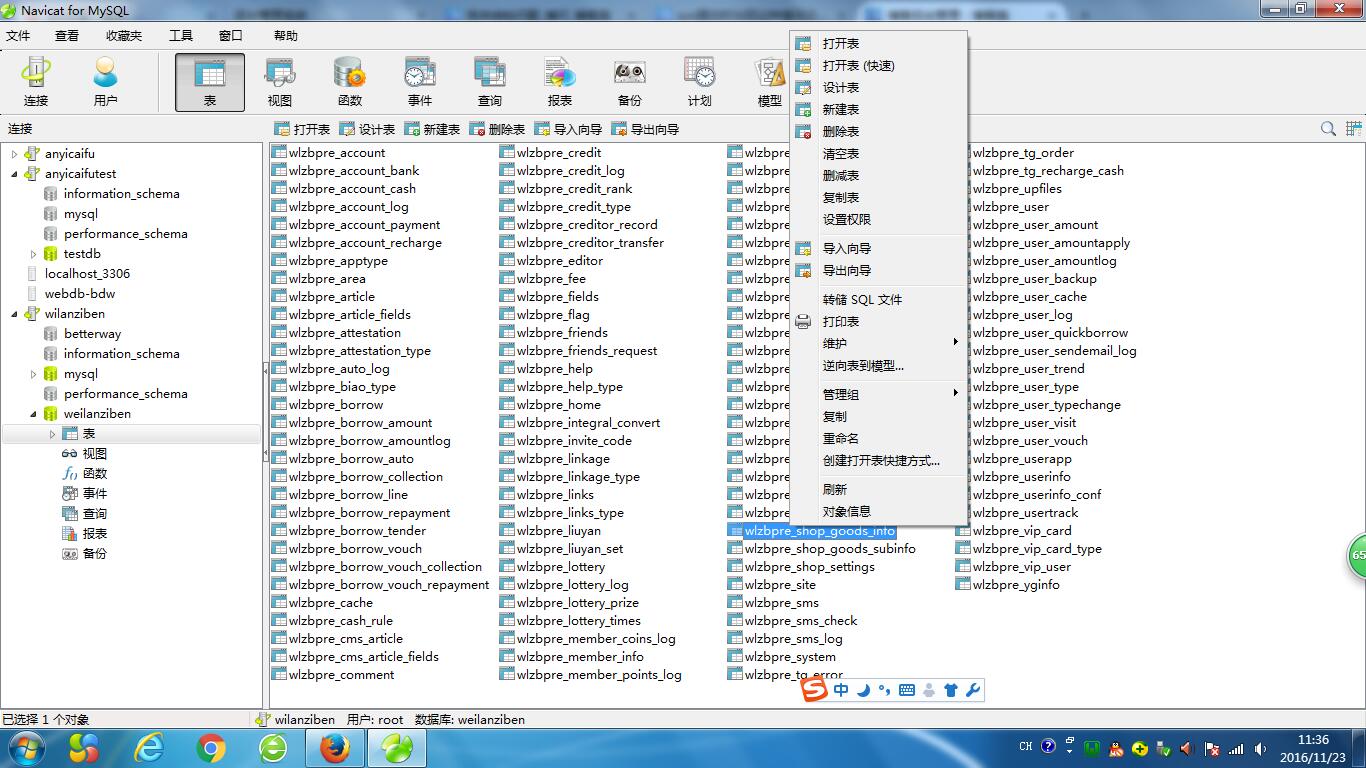Toggle Sogou Chinese/English 中 mode
Image resolution: width=1366 pixels, height=768 pixels.
pyautogui.click(x=841, y=690)
